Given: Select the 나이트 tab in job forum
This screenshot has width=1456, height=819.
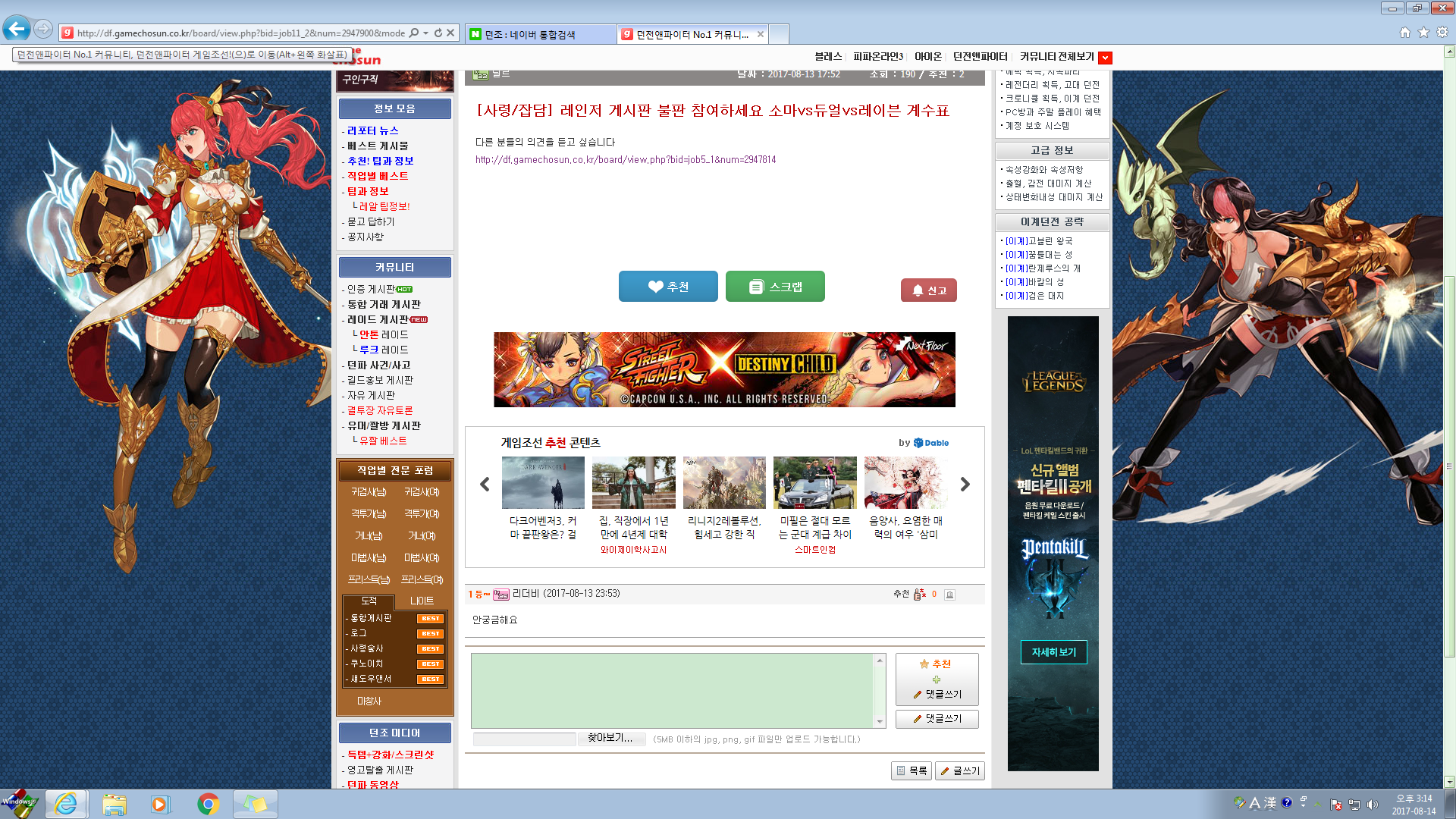Looking at the screenshot, I should (422, 601).
